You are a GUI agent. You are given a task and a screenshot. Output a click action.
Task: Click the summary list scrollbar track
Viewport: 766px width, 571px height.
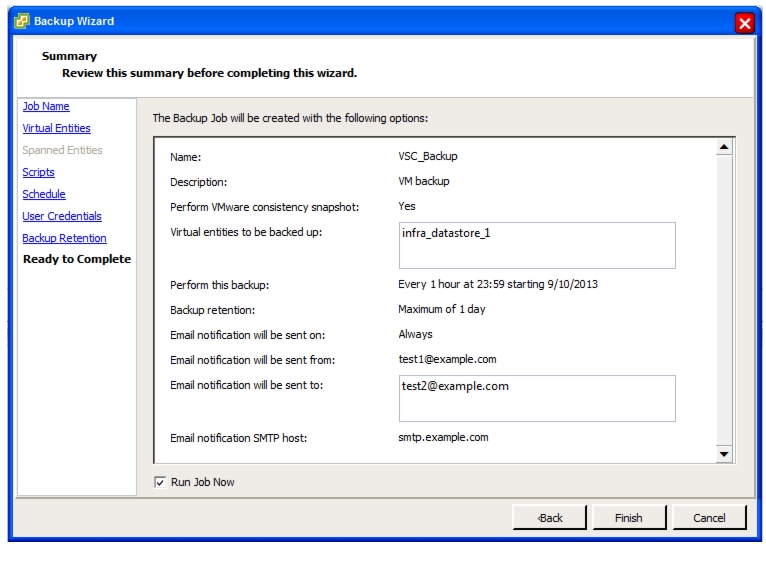pyautogui.click(x=724, y=300)
